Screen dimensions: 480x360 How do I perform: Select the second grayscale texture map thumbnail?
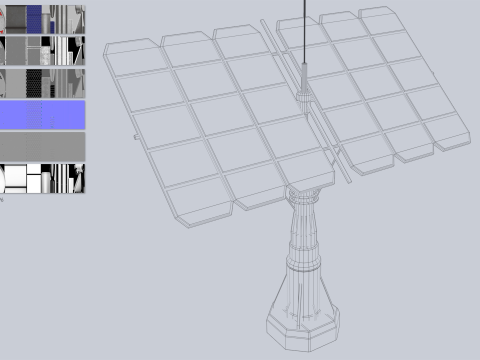coord(42,51)
